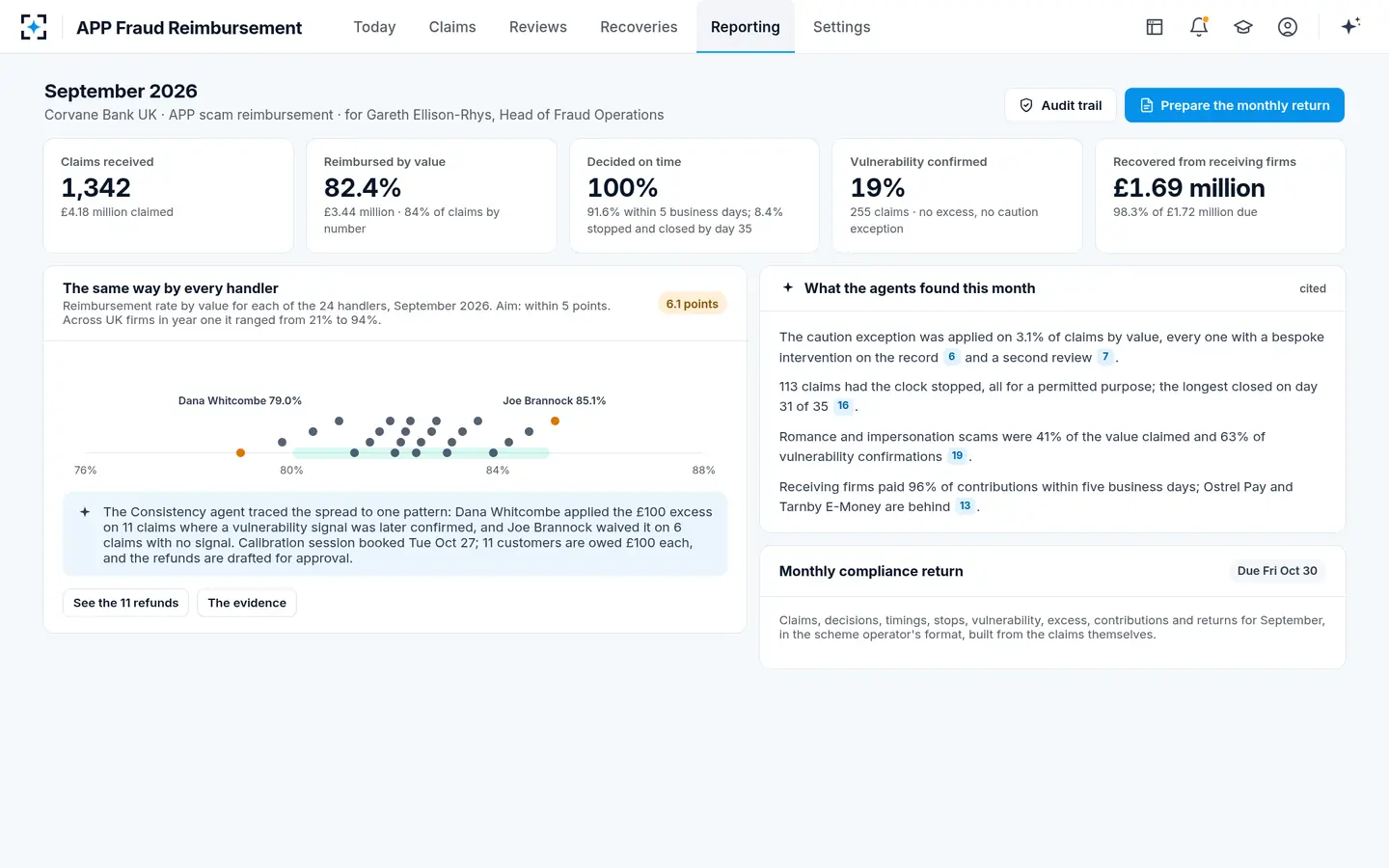Screen dimensions: 1389x868
Task: Click sparkle icon beside What the agents found
Action: point(788,287)
